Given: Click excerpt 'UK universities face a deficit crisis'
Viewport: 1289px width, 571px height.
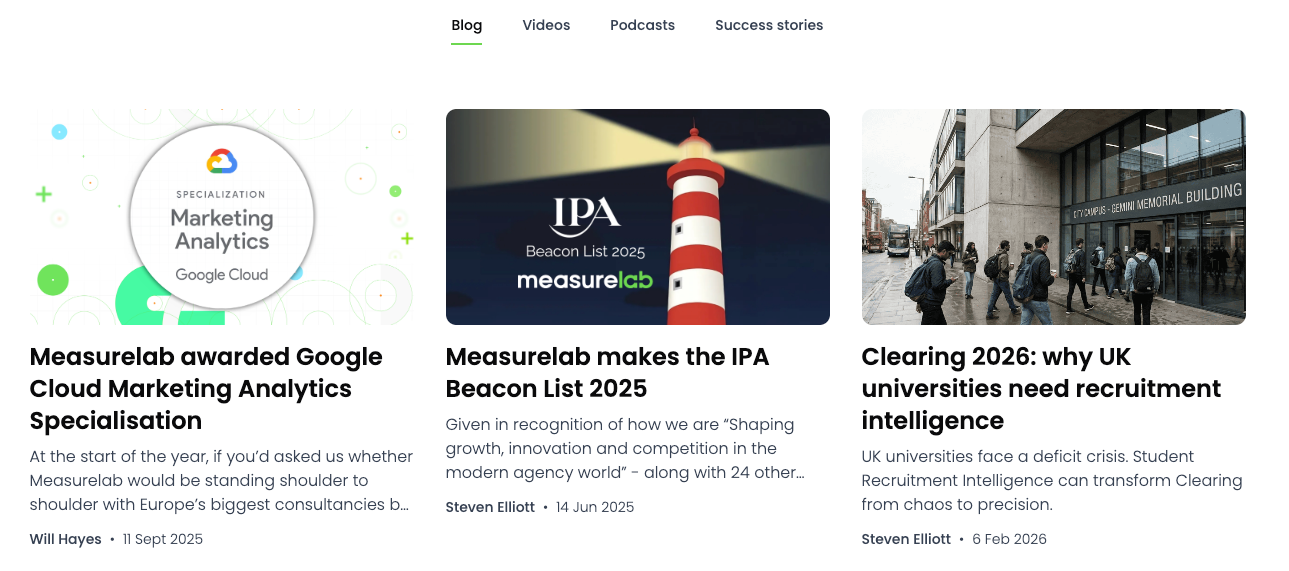Looking at the screenshot, I should (1052, 480).
